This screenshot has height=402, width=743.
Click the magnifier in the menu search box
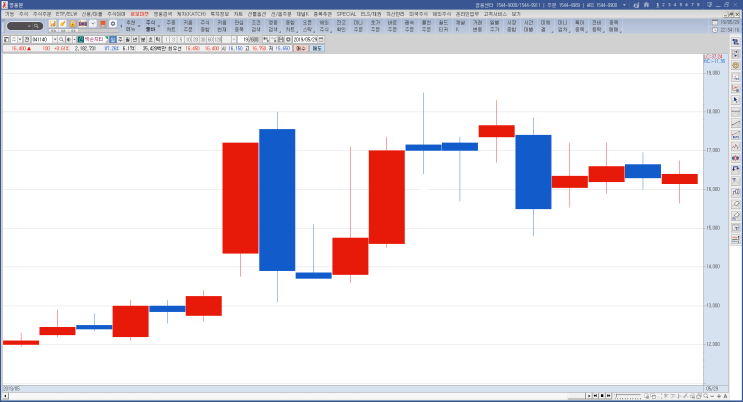pos(36,26)
